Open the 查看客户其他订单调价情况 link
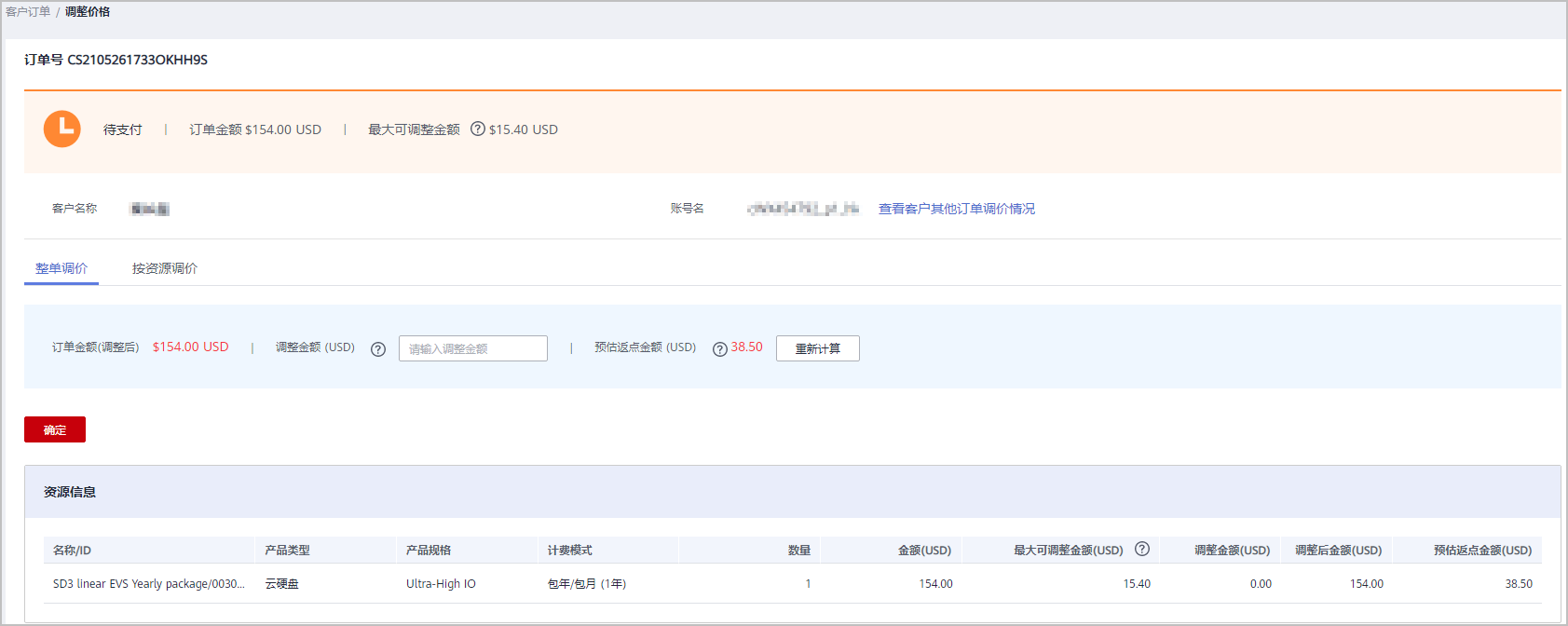This screenshot has height=626, width=1568. click(956, 209)
